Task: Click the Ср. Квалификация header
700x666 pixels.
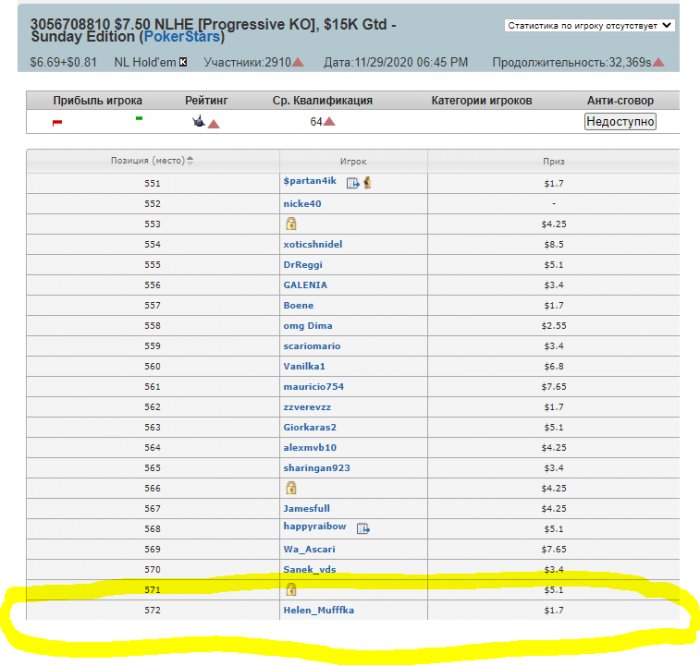Action: 322,100
